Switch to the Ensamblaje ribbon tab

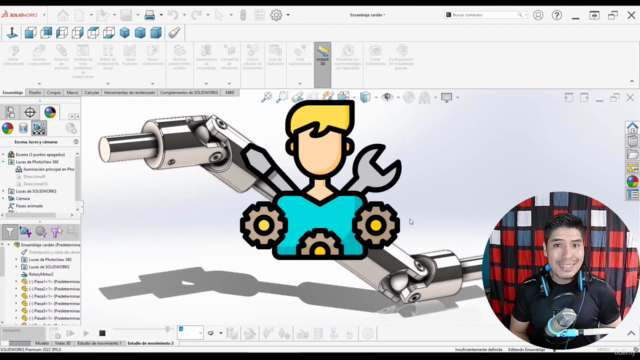tap(13, 93)
